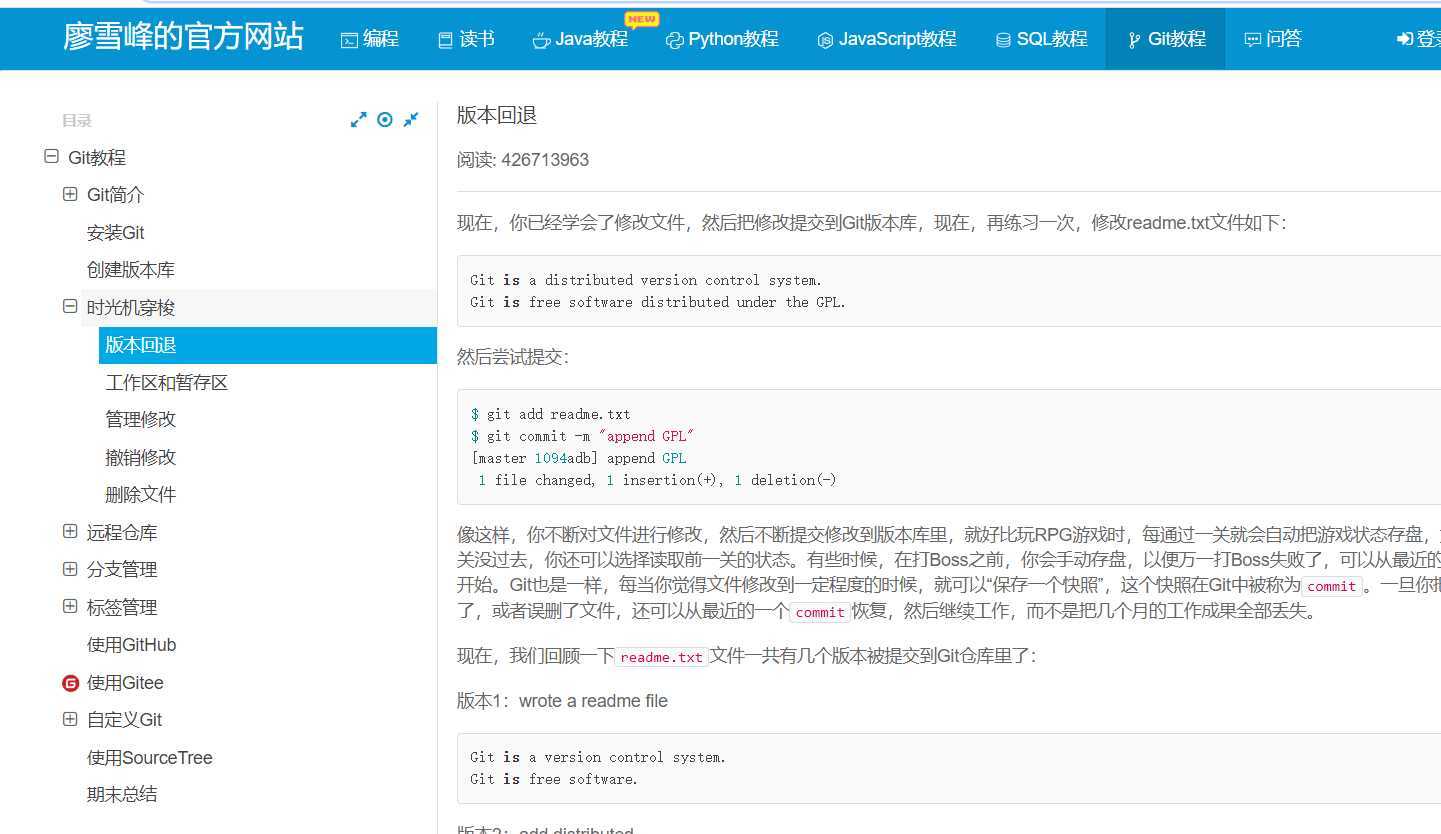Open the 标签管理 chapter link

click(122, 608)
